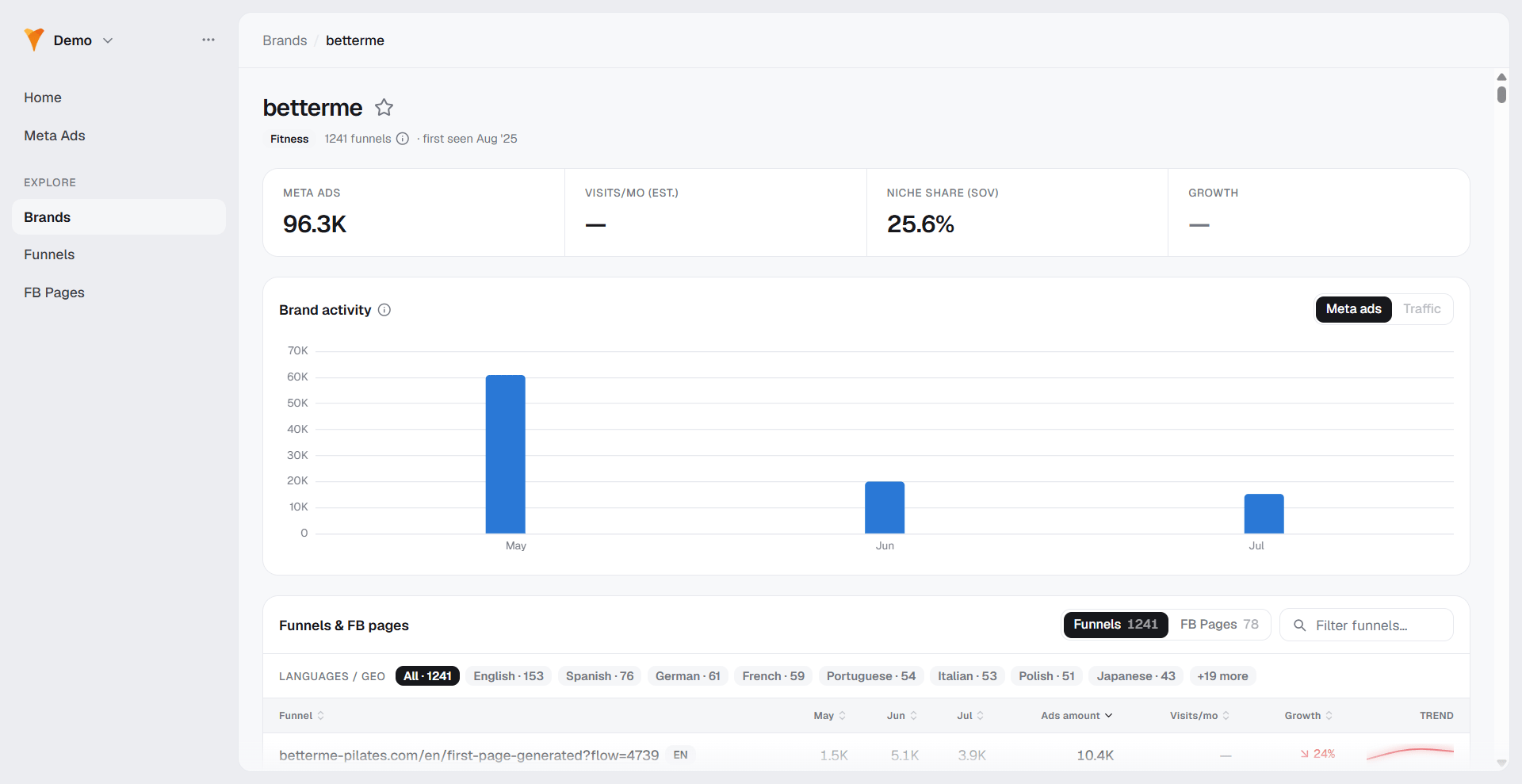
Task: Switch chart to Traffic
Action: 1422,309
